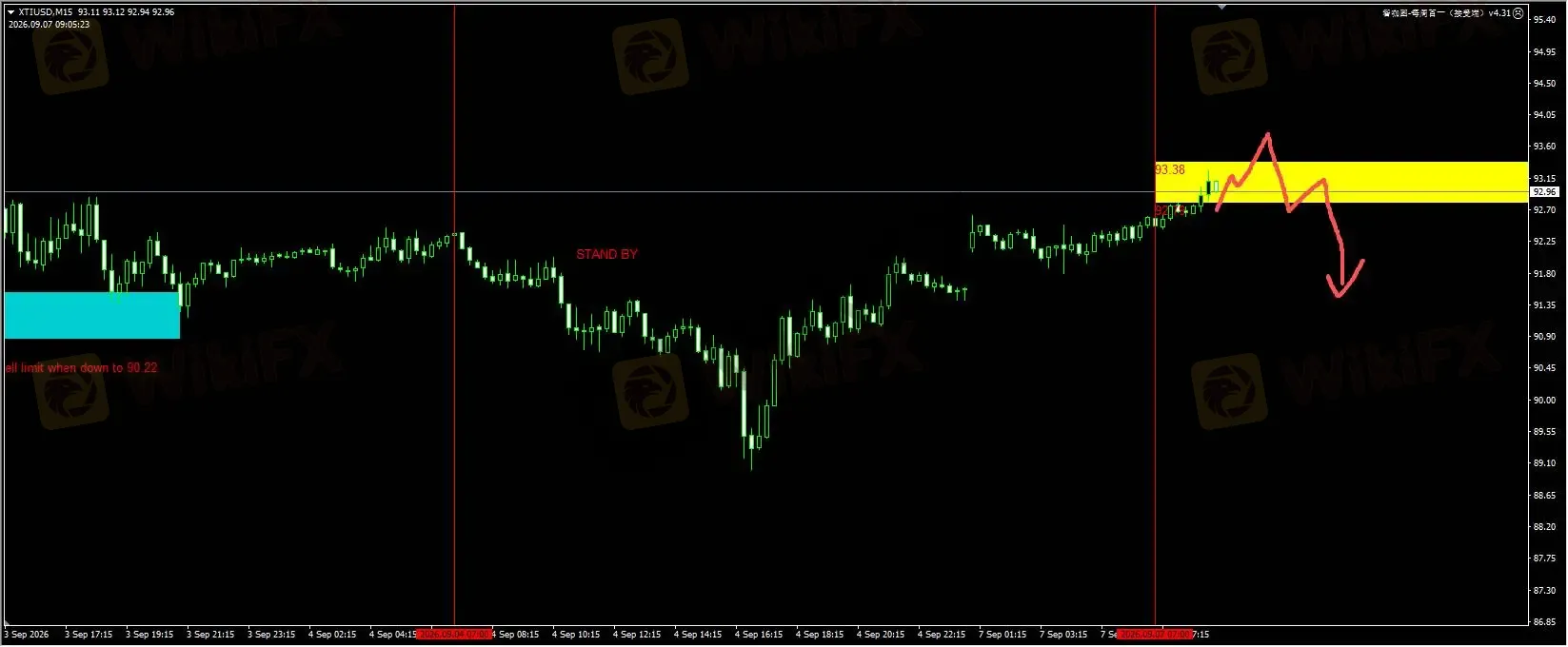The width and height of the screenshot is (1568, 647).
Task: Click the sad-face expert advisor icon
Action: 1518,13
